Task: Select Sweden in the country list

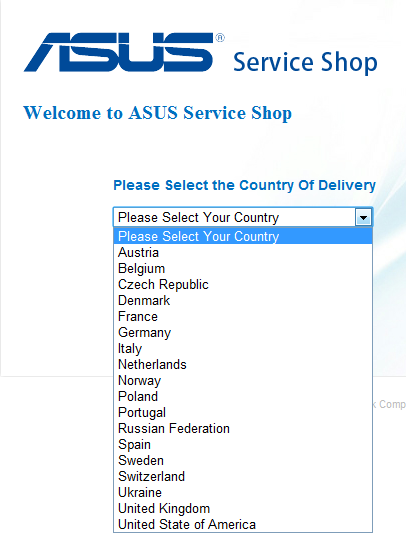Action: (x=243, y=461)
